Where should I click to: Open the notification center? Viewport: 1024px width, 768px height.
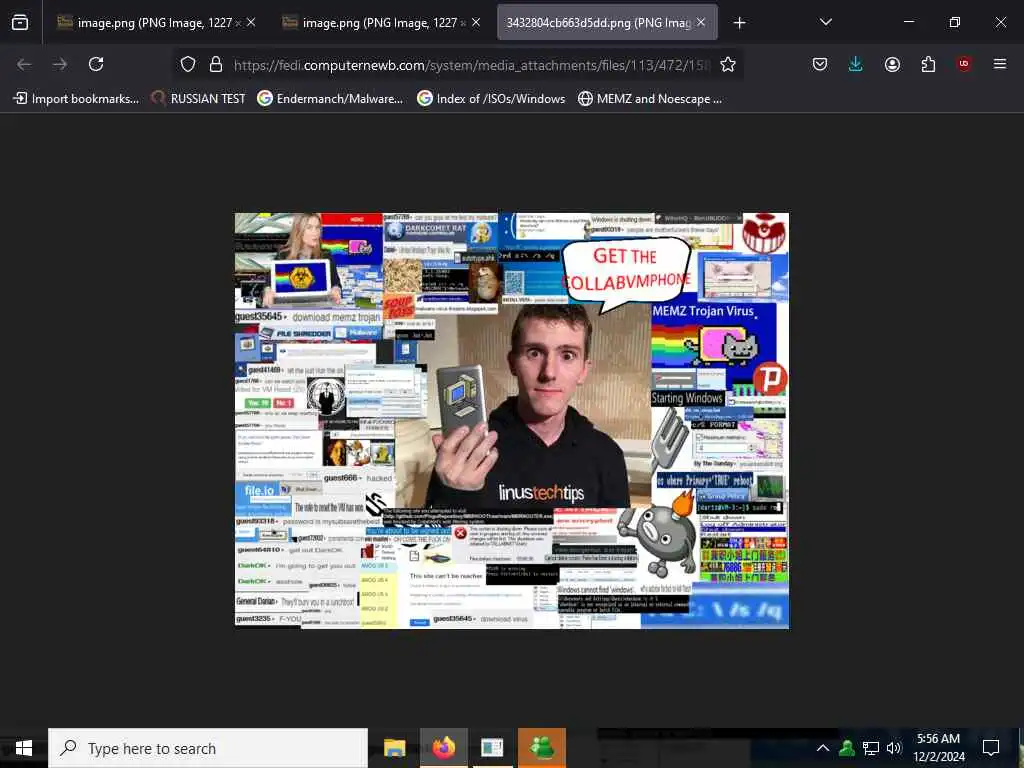(x=991, y=748)
